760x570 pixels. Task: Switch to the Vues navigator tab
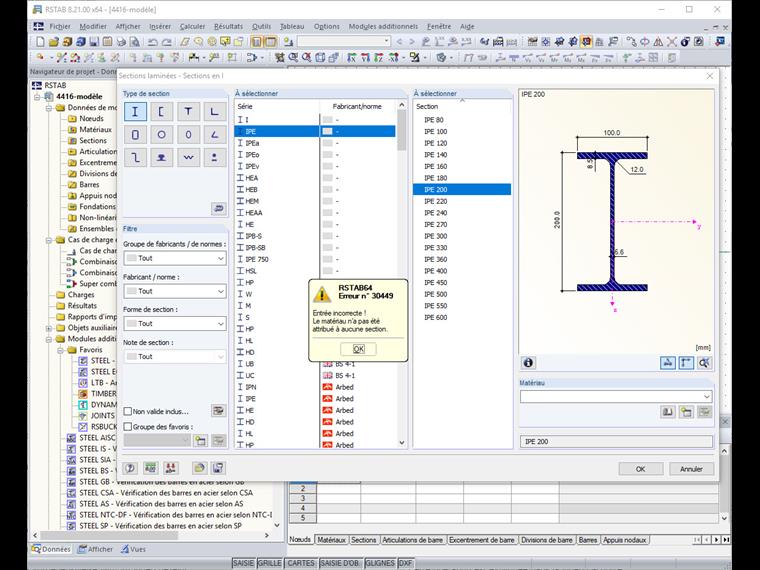point(133,549)
